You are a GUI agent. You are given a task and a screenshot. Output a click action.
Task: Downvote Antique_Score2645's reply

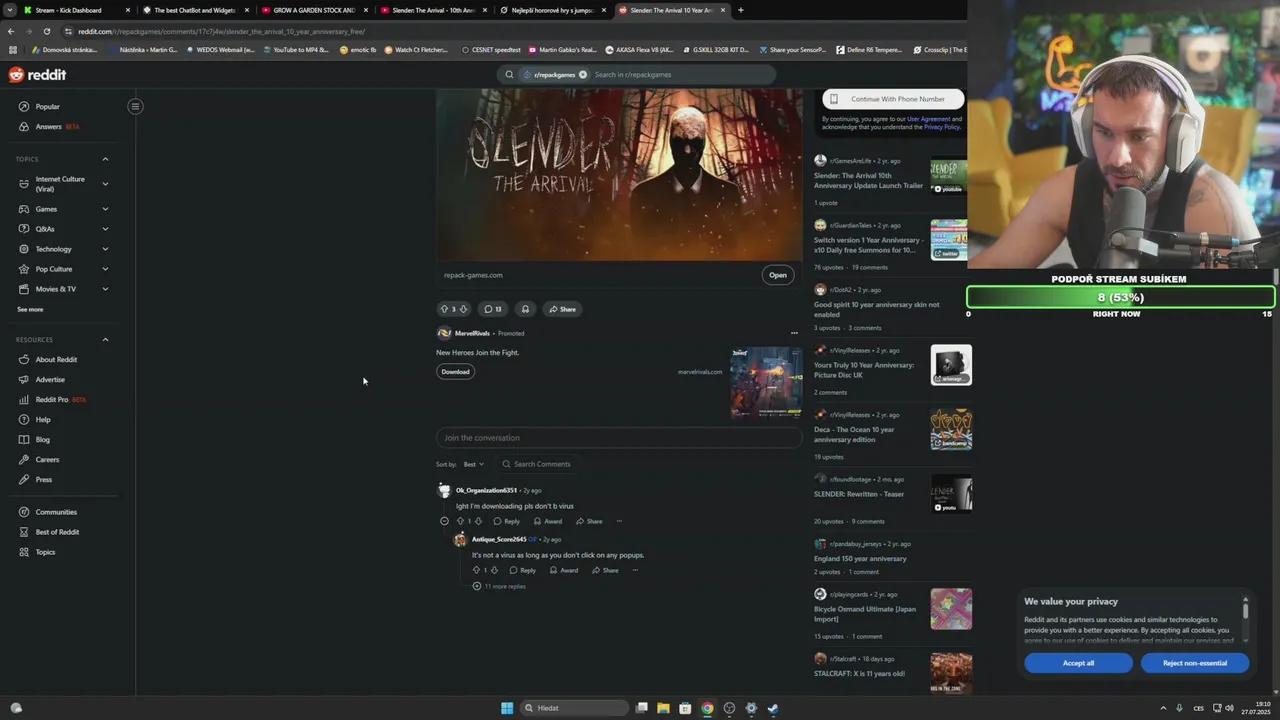494,570
